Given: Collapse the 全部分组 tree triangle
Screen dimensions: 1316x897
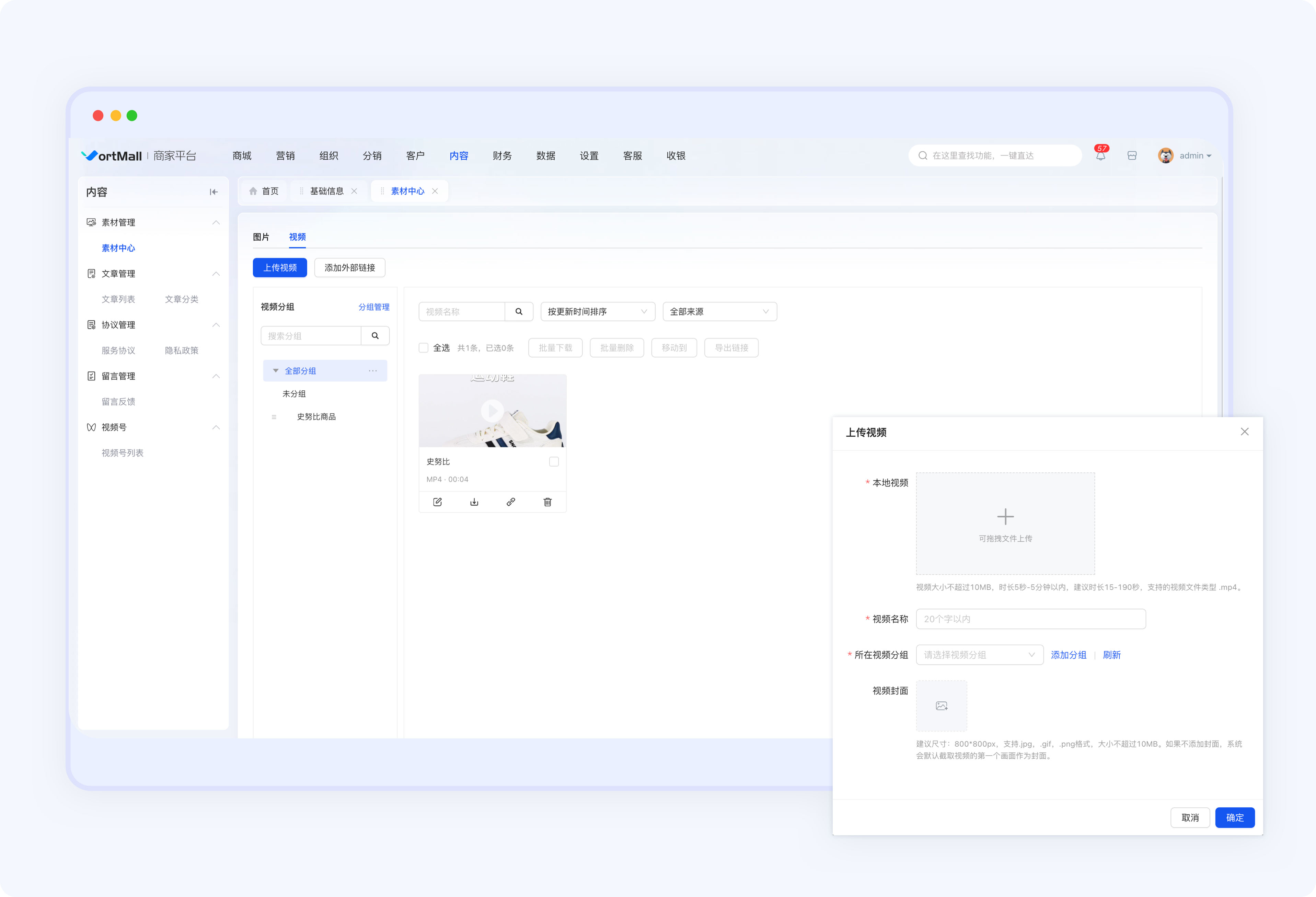Looking at the screenshot, I should point(276,370).
